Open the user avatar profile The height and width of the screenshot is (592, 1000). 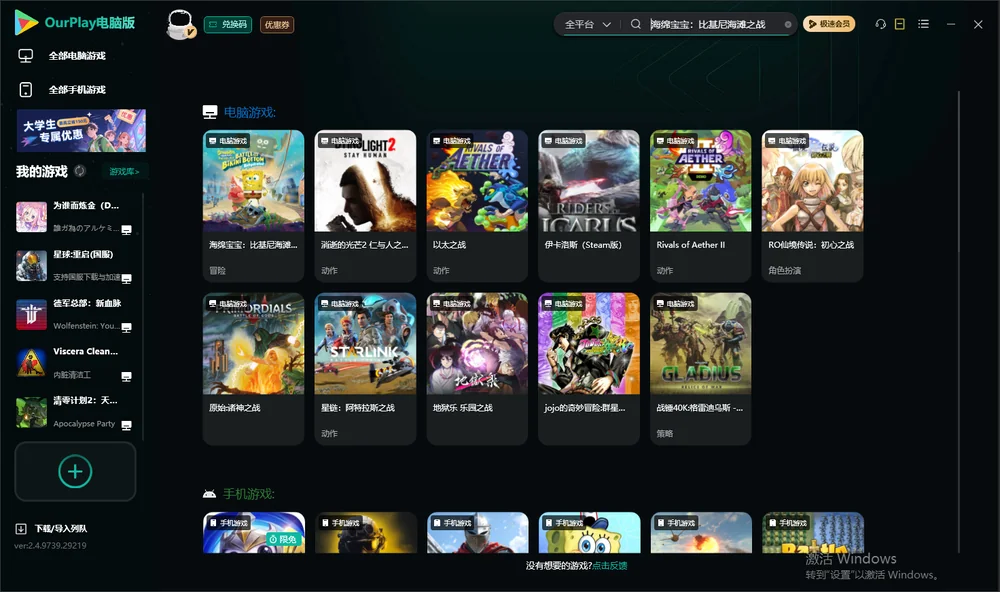[180, 24]
